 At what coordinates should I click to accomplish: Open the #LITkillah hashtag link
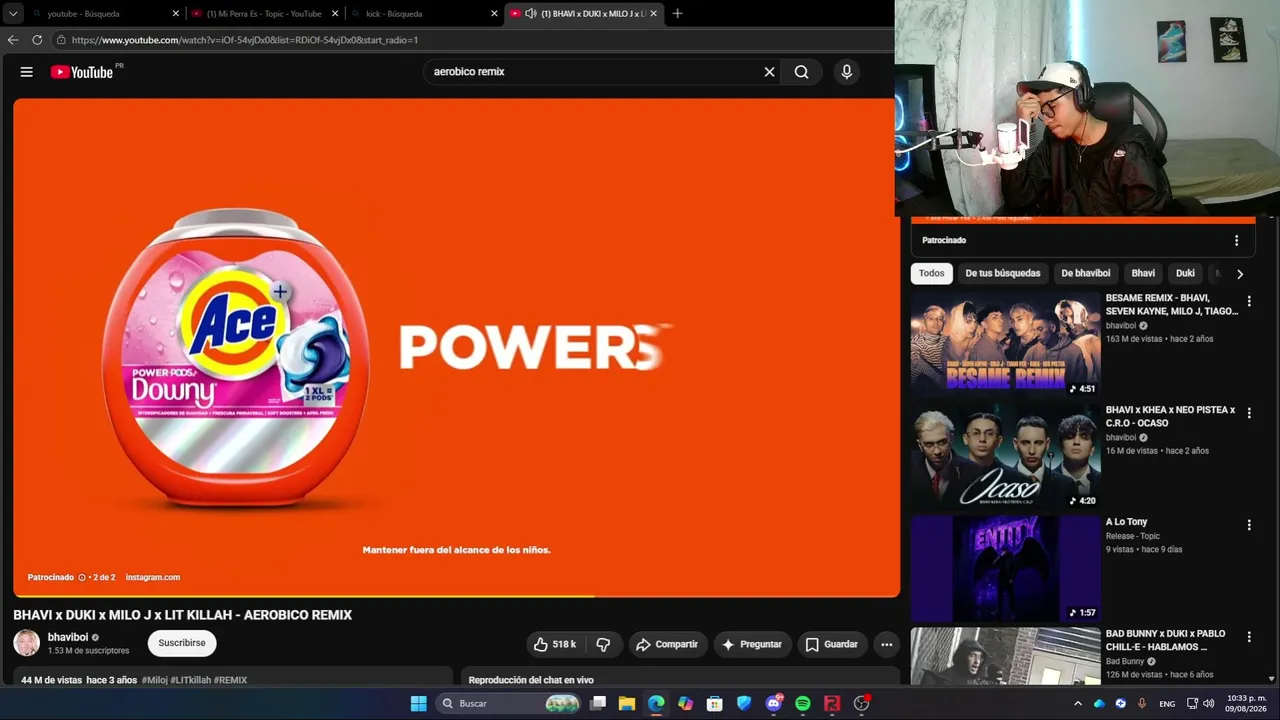(x=191, y=680)
